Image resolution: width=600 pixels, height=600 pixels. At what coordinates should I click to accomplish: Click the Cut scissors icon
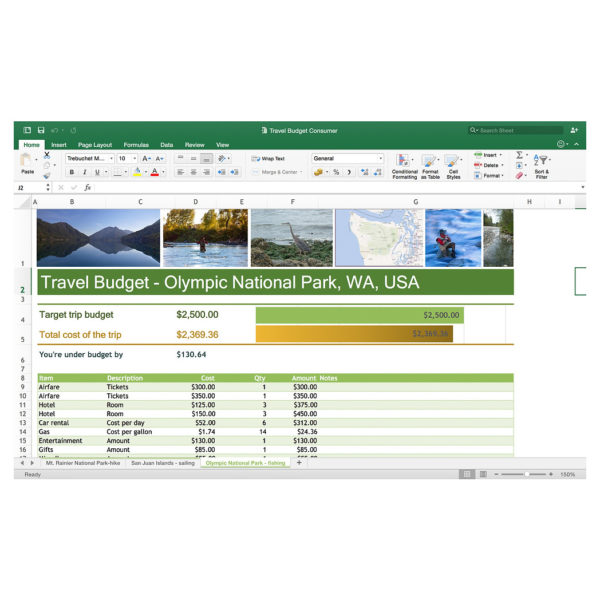[47, 155]
